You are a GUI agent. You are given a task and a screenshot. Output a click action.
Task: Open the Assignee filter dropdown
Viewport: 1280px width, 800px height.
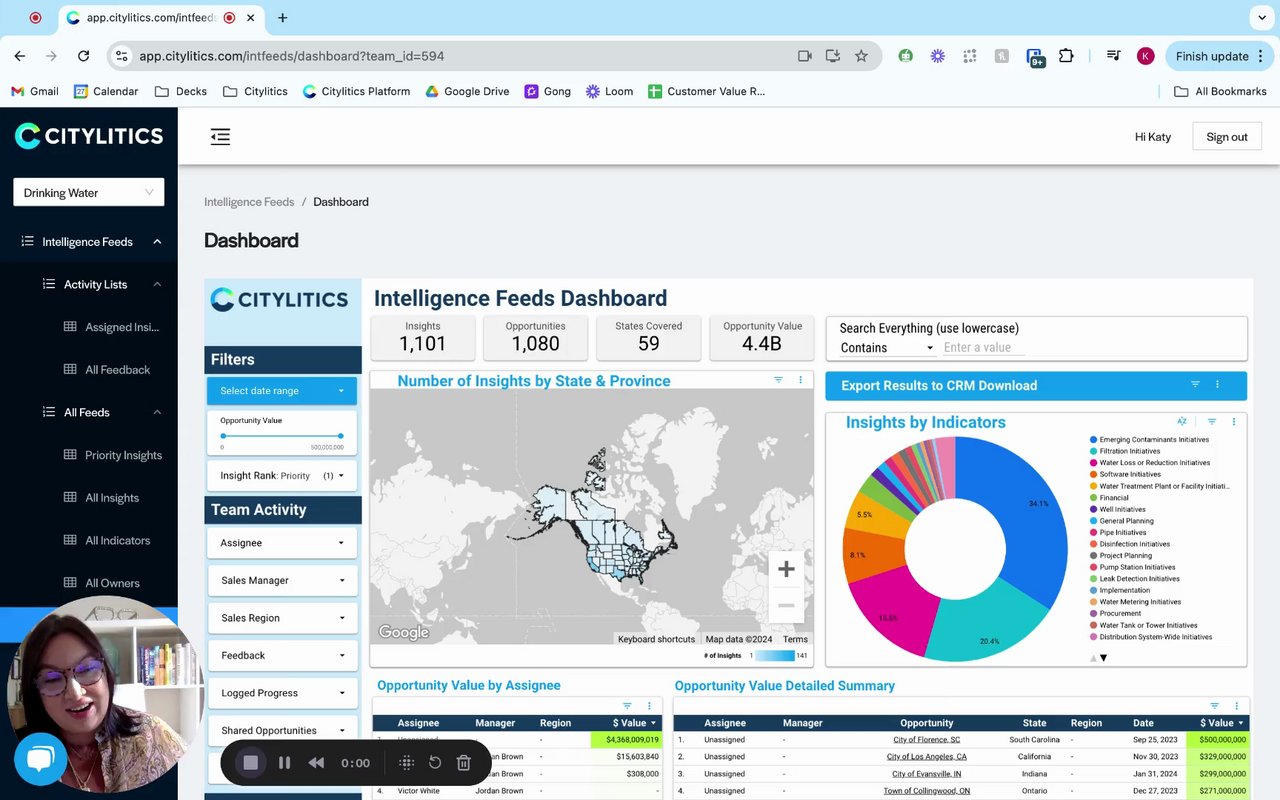[x=282, y=543]
